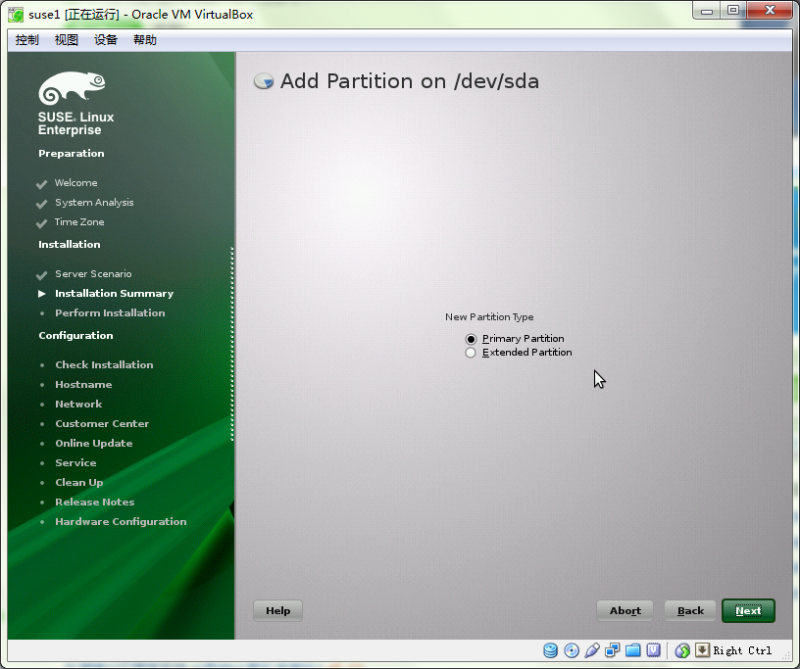Click the globe icon beside Add Partition title
The height and width of the screenshot is (669, 800).
click(262, 80)
